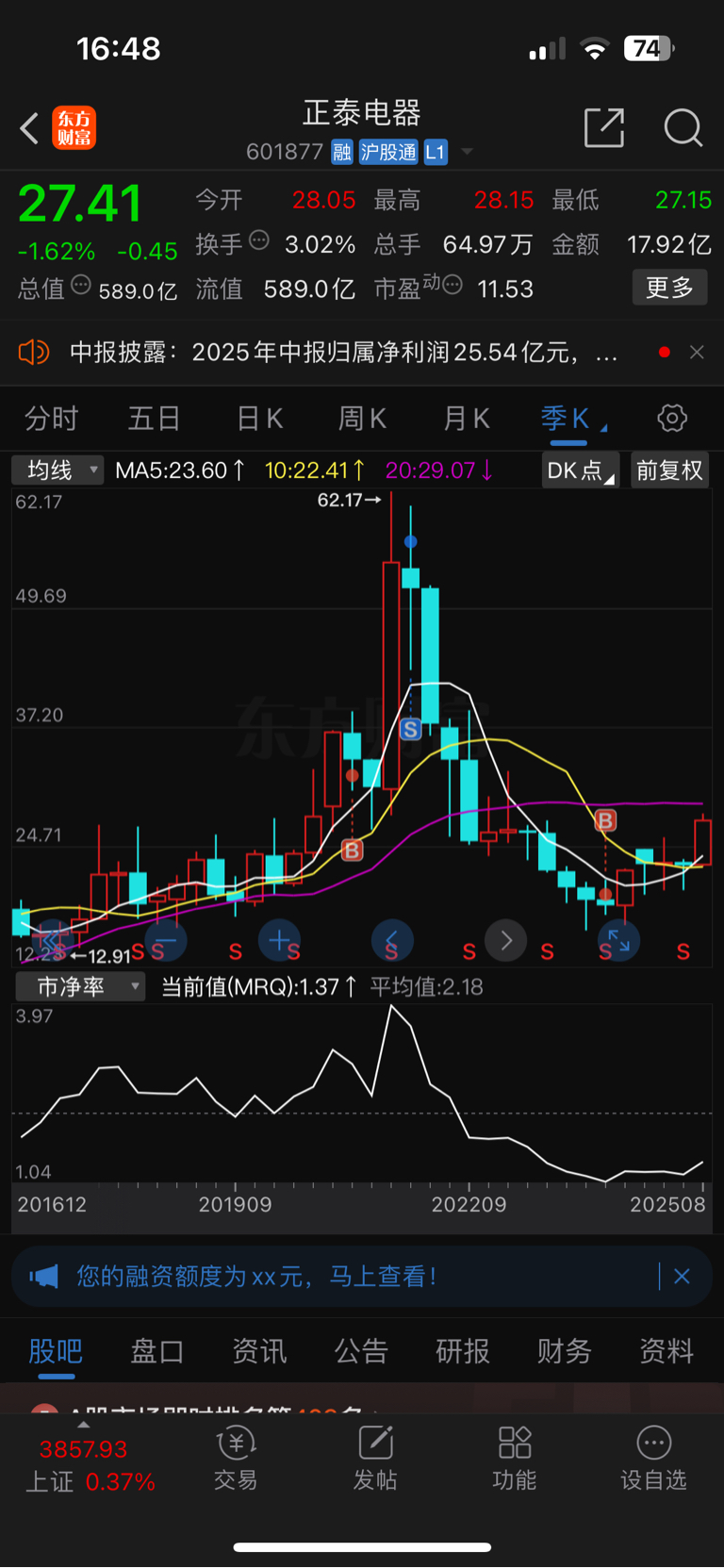The height and width of the screenshot is (1568, 724).
Task: Tap the red B buy marker near 24.71
Action: tap(353, 850)
